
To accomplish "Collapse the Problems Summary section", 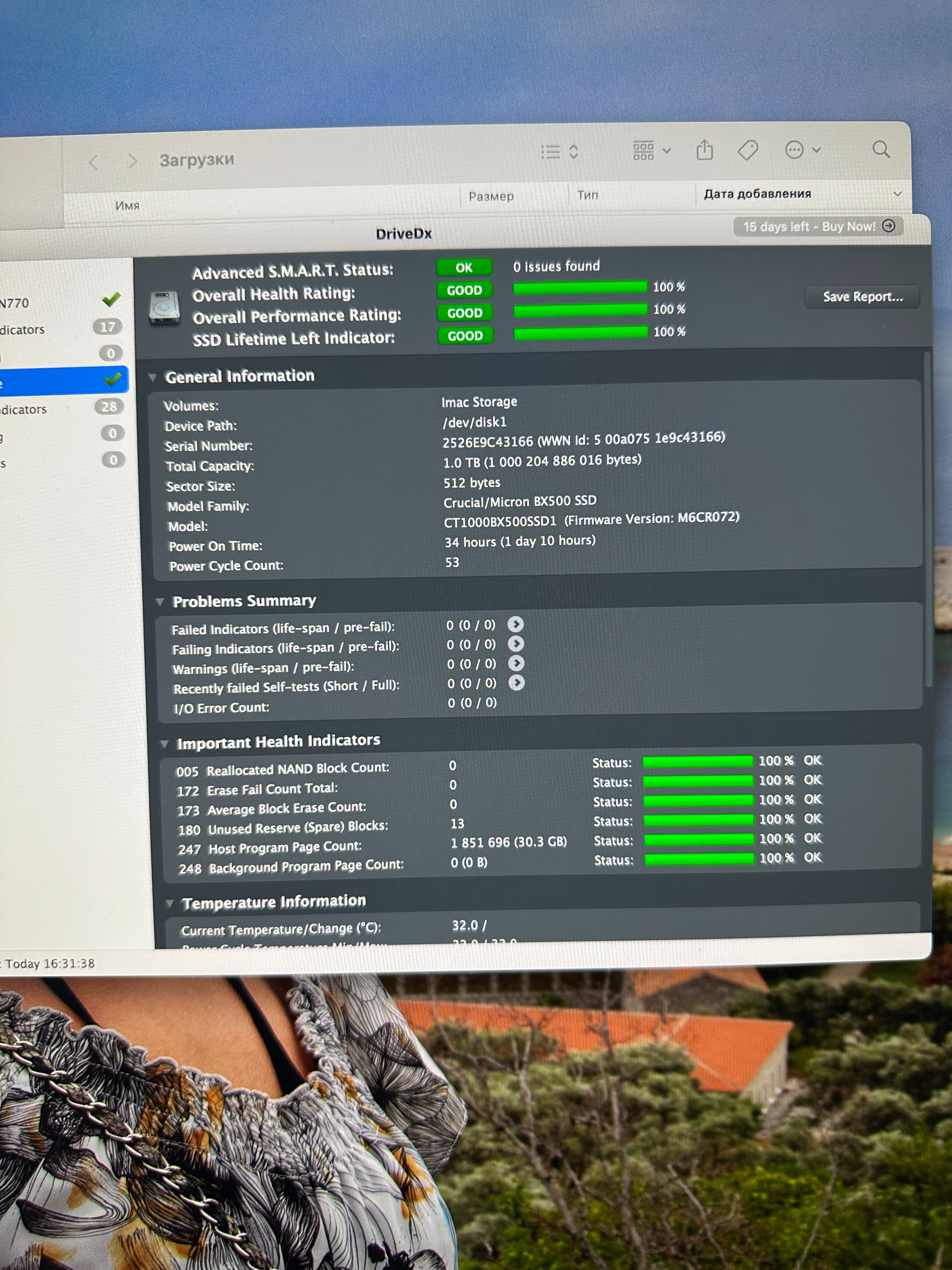I will point(160,602).
